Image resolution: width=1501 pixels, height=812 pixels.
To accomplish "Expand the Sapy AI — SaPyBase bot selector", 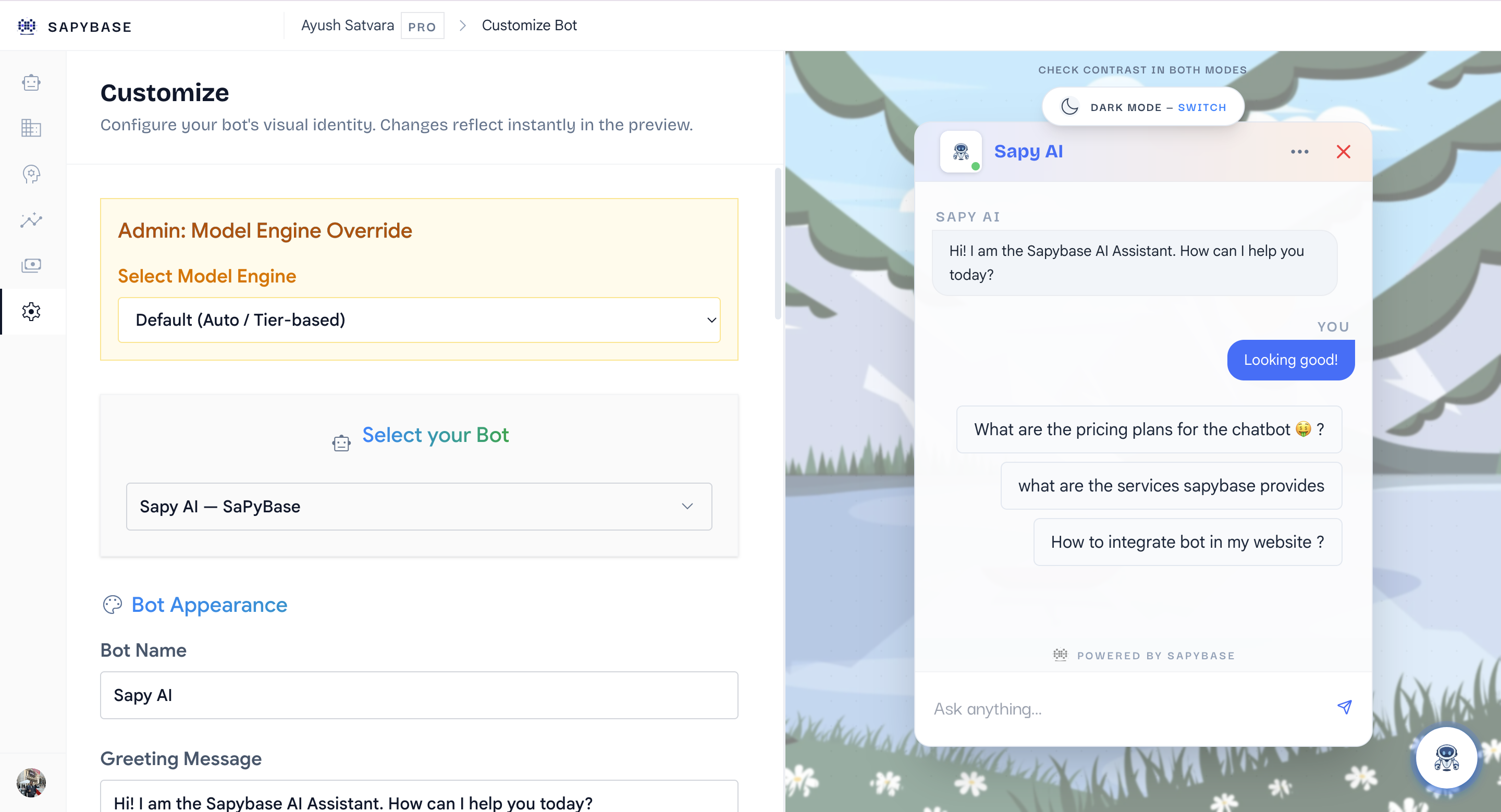I will point(419,506).
